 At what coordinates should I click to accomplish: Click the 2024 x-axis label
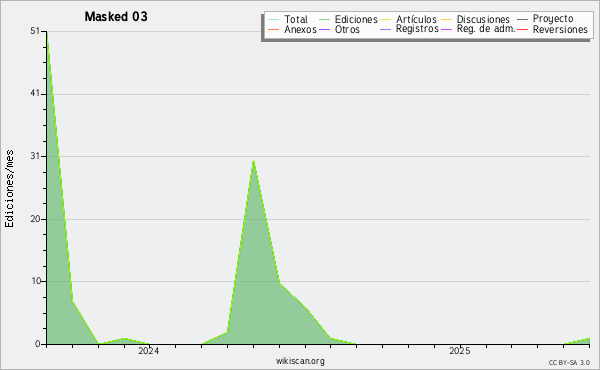tap(148, 351)
